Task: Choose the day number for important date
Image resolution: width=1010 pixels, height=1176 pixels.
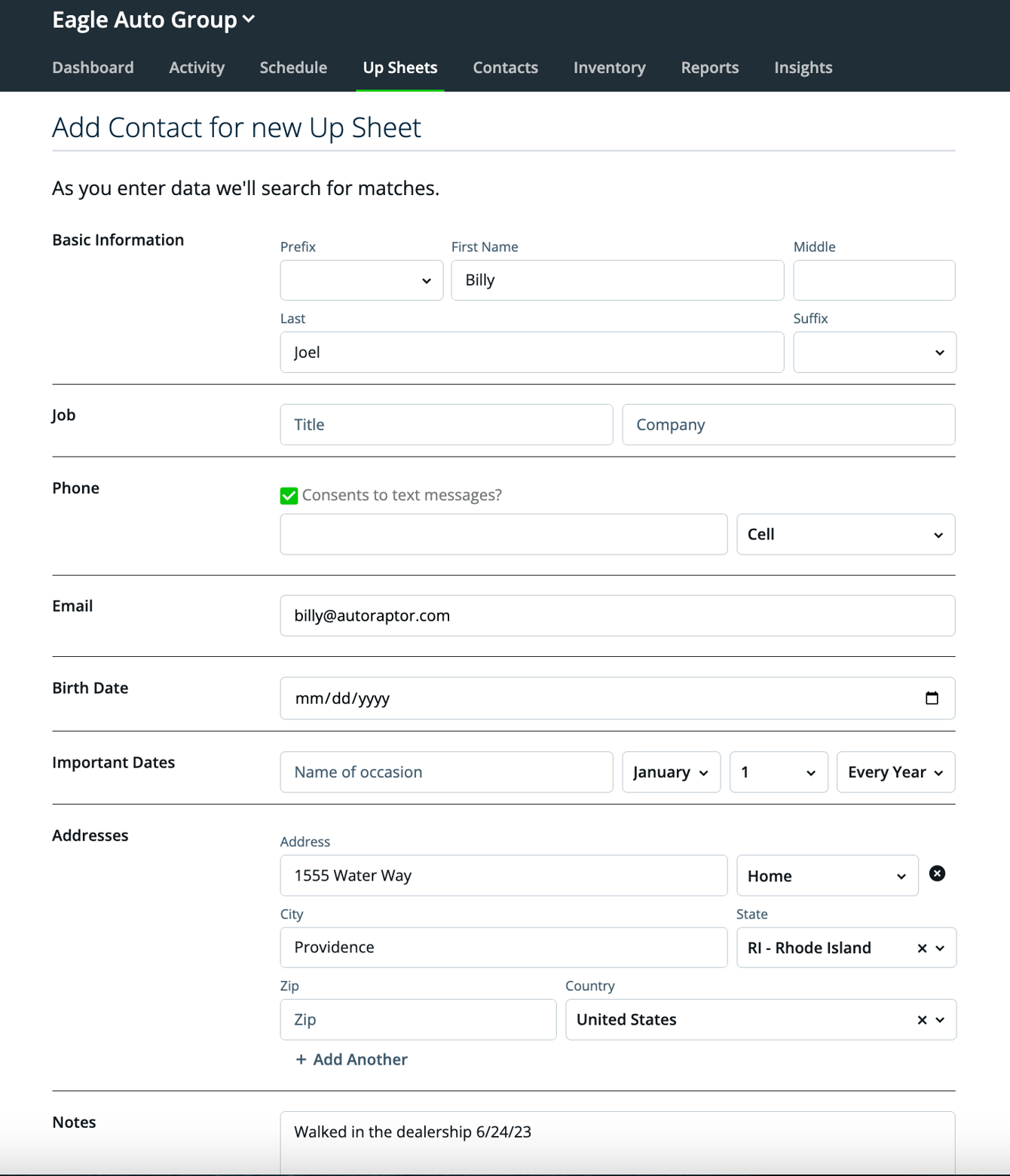Action: [x=779, y=772]
